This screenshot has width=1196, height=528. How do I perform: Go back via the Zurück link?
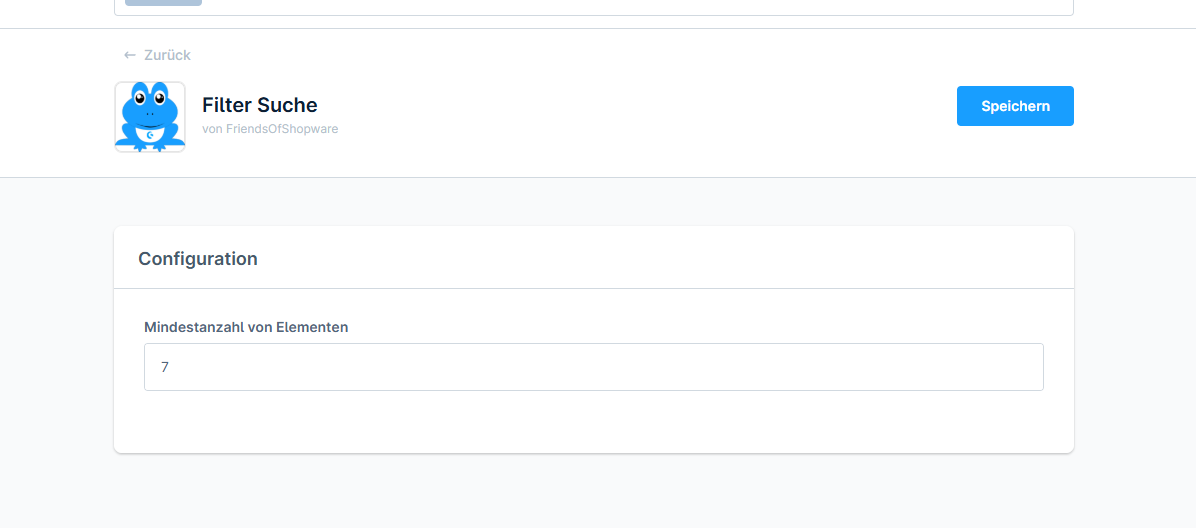(x=166, y=55)
